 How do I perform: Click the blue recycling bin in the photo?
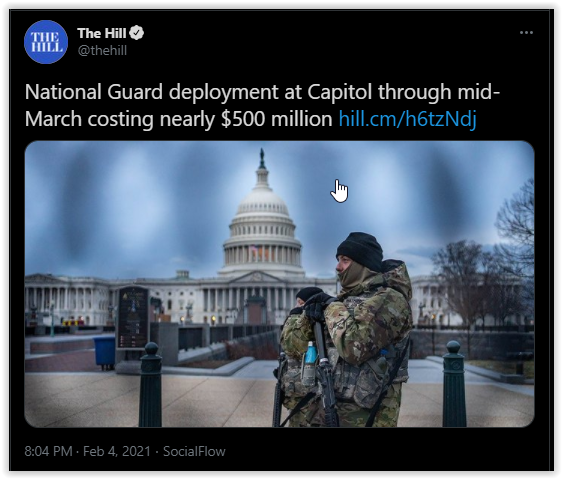click(104, 352)
